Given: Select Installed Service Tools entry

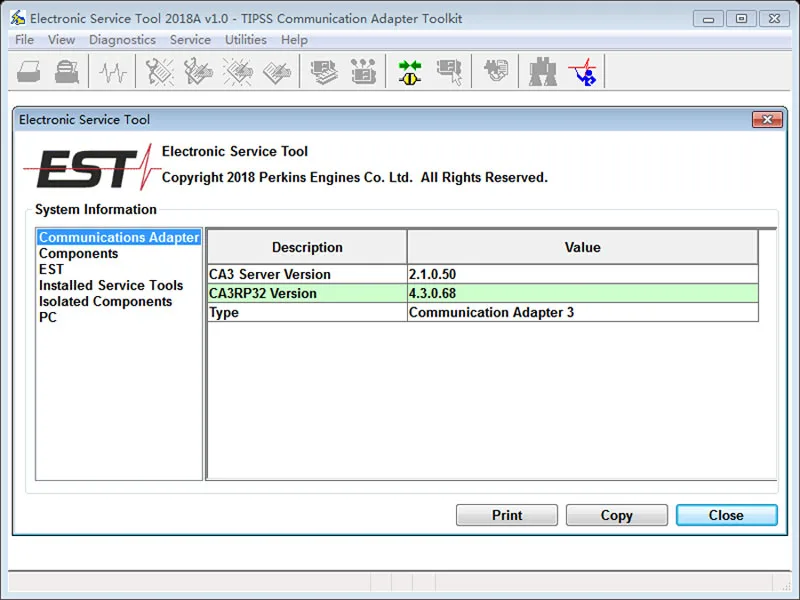Looking at the screenshot, I should pyautogui.click(x=111, y=285).
